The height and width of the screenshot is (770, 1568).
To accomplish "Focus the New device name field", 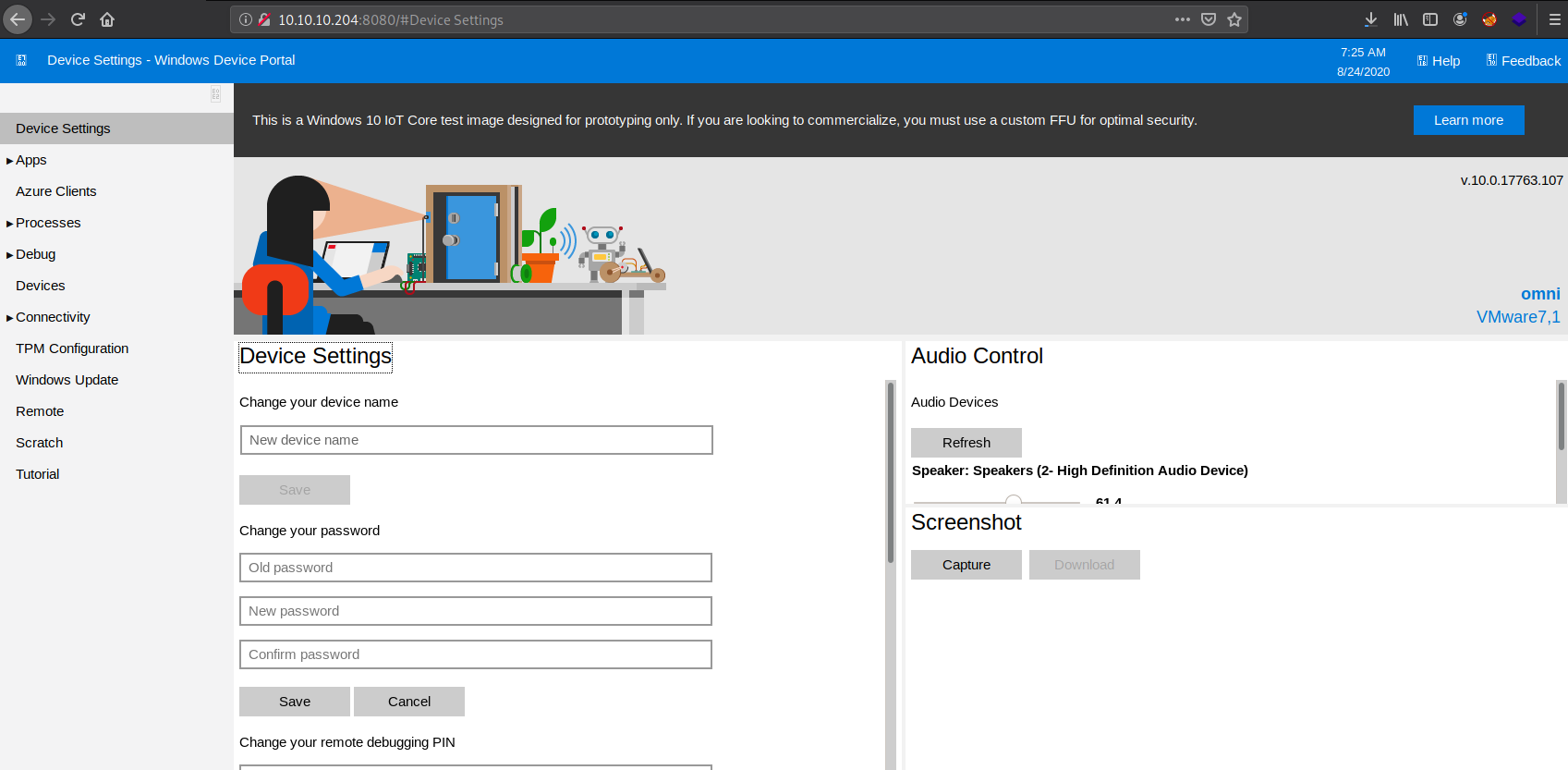I will point(477,440).
